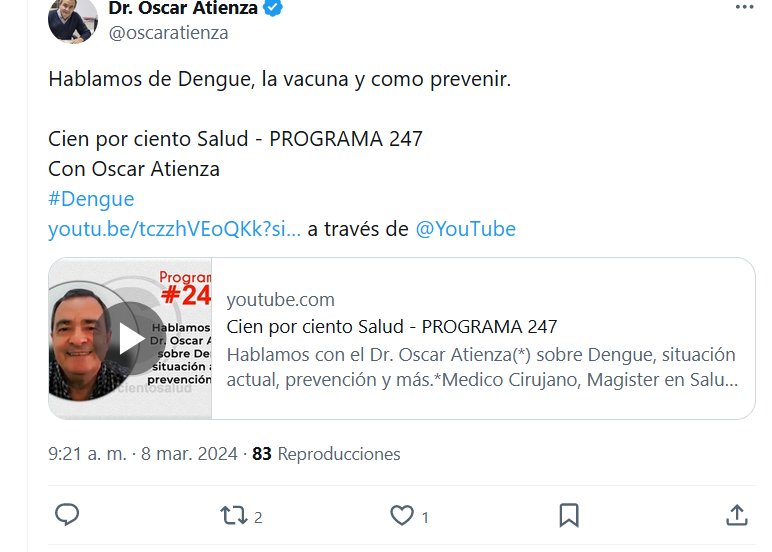Open youtu.be/tczzhVEoQKk link
Viewport: 772px width, 552px height.
(174, 229)
